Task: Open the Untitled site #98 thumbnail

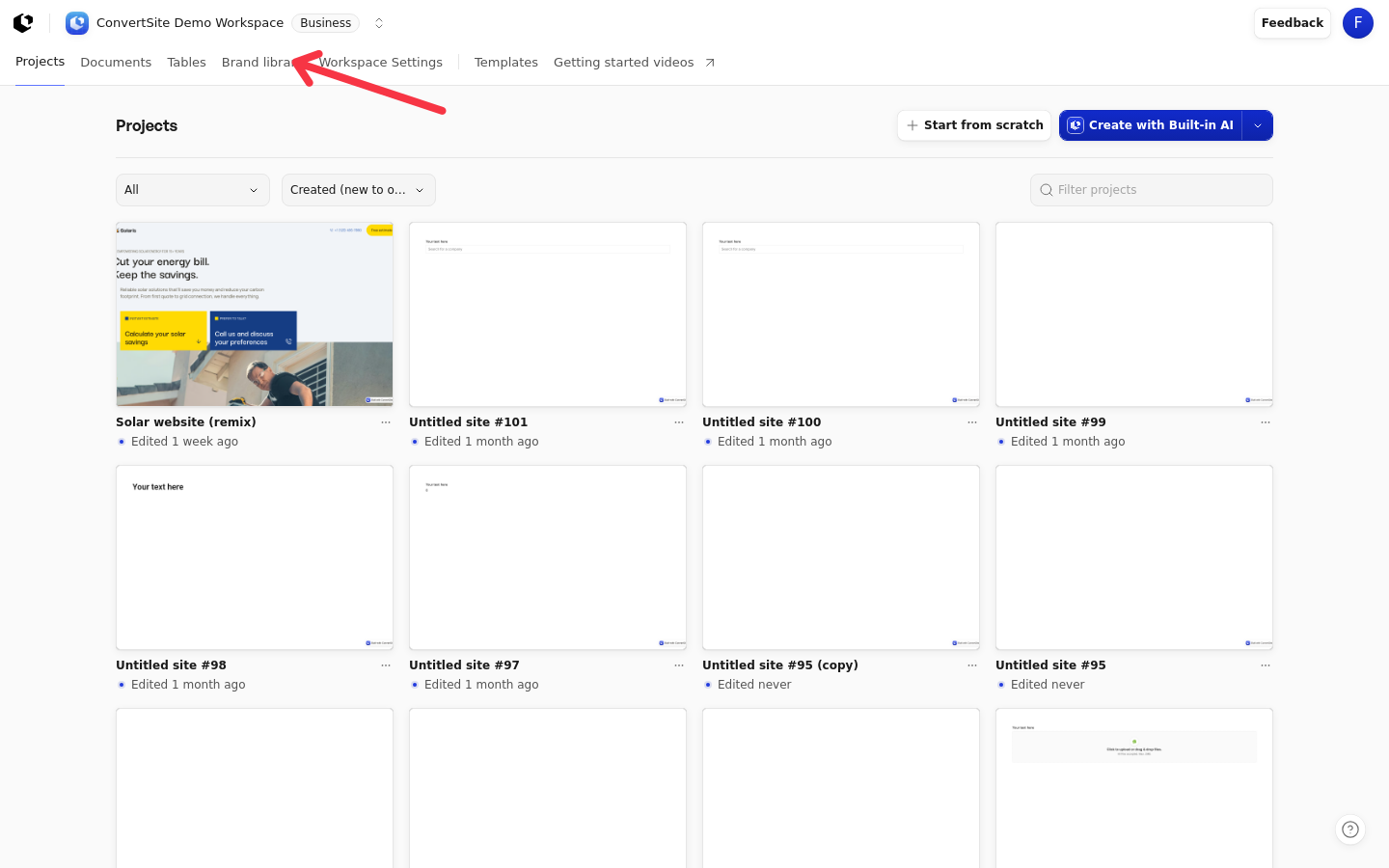Action: [255, 557]
